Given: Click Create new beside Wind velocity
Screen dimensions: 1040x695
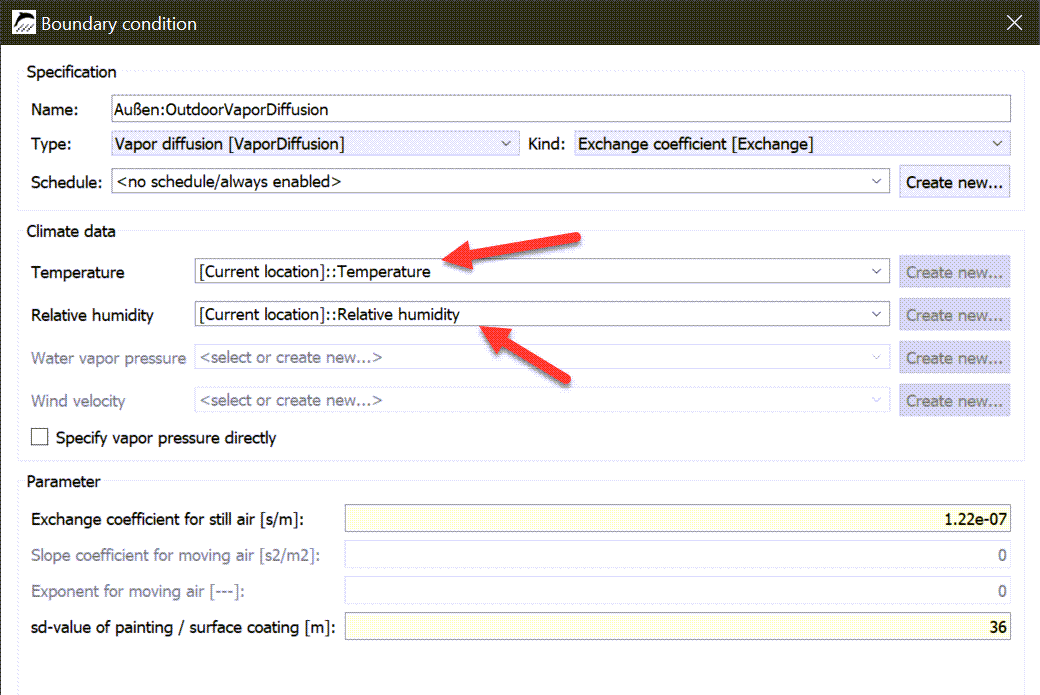Looking at the screenshot, I should click(x=954, y=401).
